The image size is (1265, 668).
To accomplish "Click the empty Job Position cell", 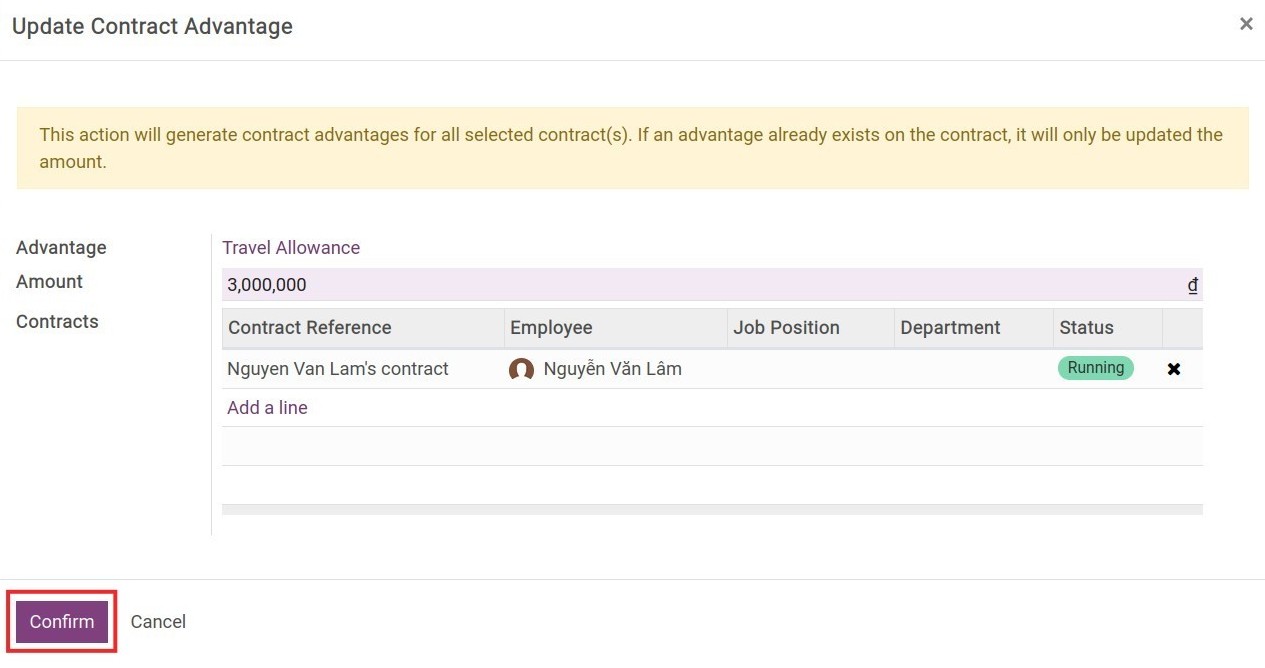I will click(x=810, y=369).
